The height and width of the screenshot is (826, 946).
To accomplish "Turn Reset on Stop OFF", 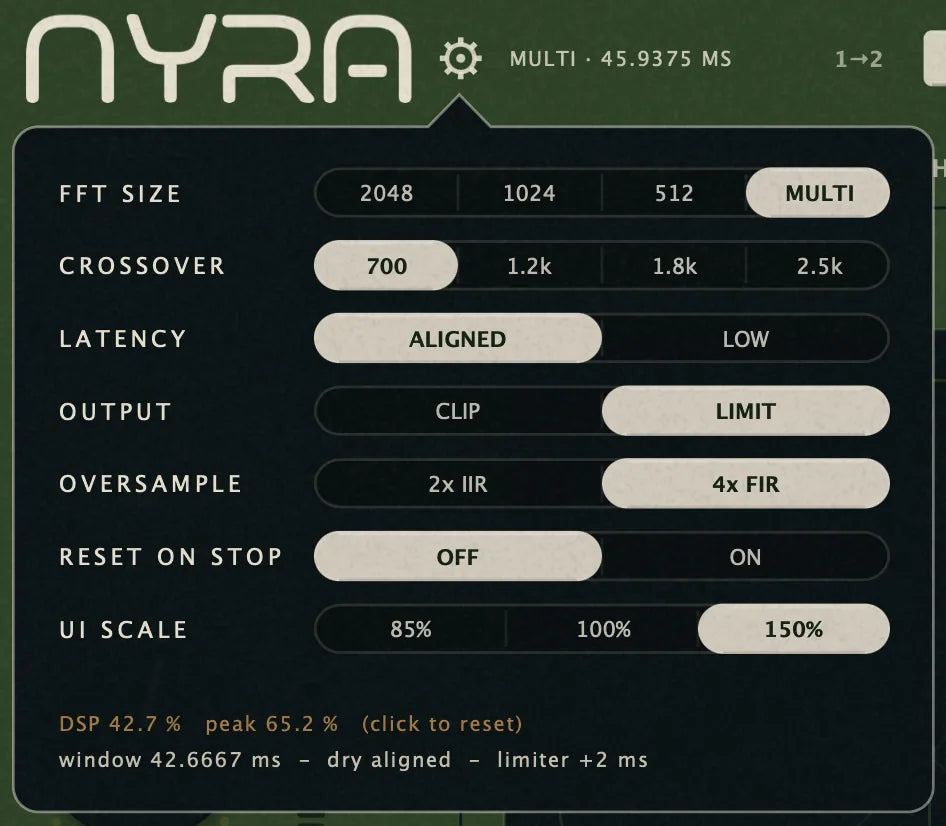I will coord(458,556).
